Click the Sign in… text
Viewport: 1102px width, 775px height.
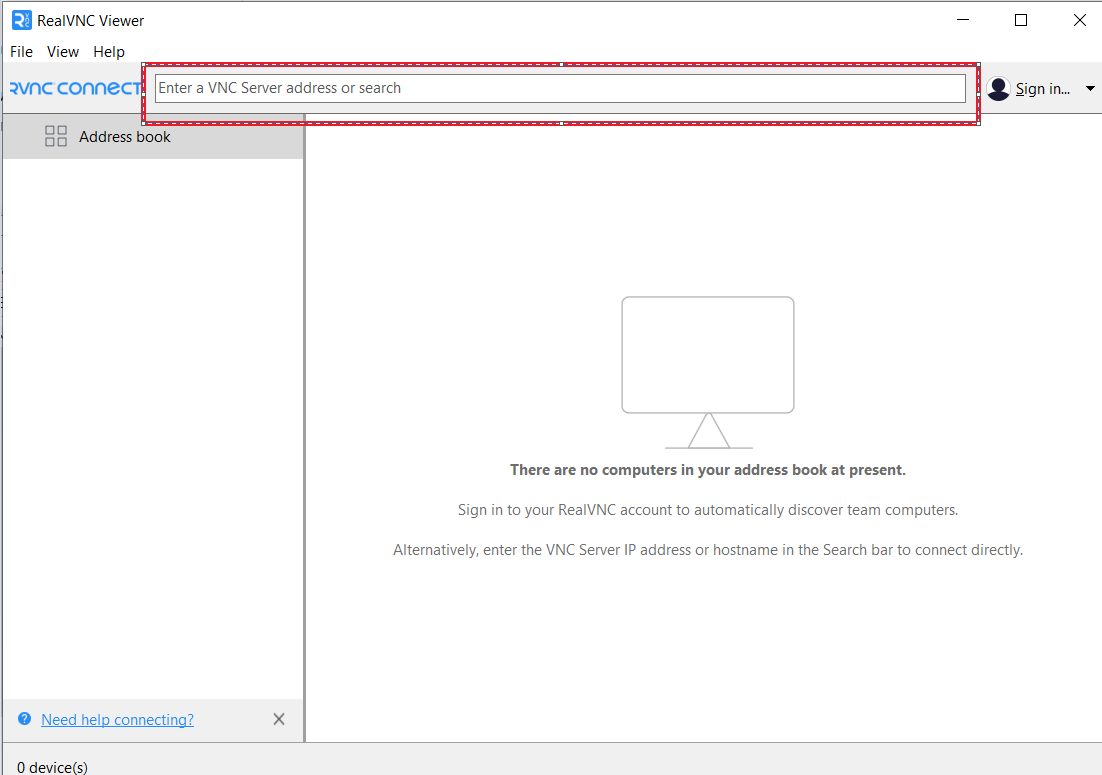1043,89
